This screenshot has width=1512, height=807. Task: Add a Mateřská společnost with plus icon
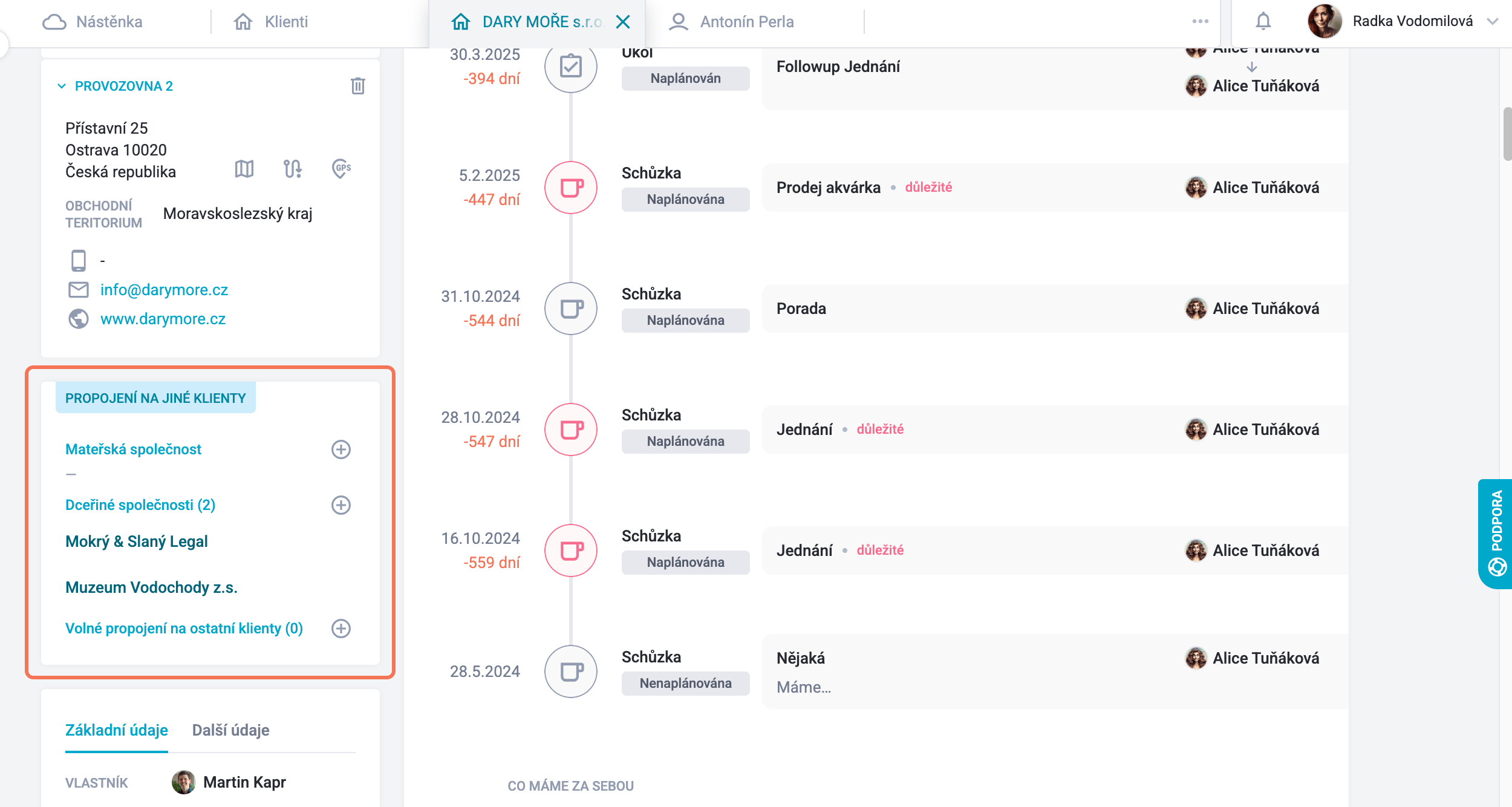click(341, 449)
